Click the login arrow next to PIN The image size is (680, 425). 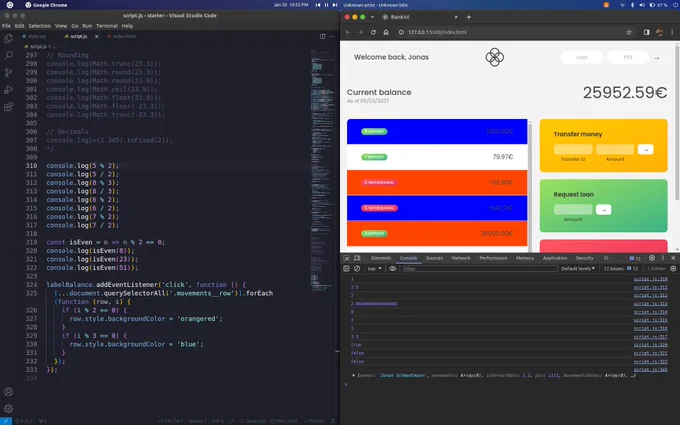tap(657, 58)
